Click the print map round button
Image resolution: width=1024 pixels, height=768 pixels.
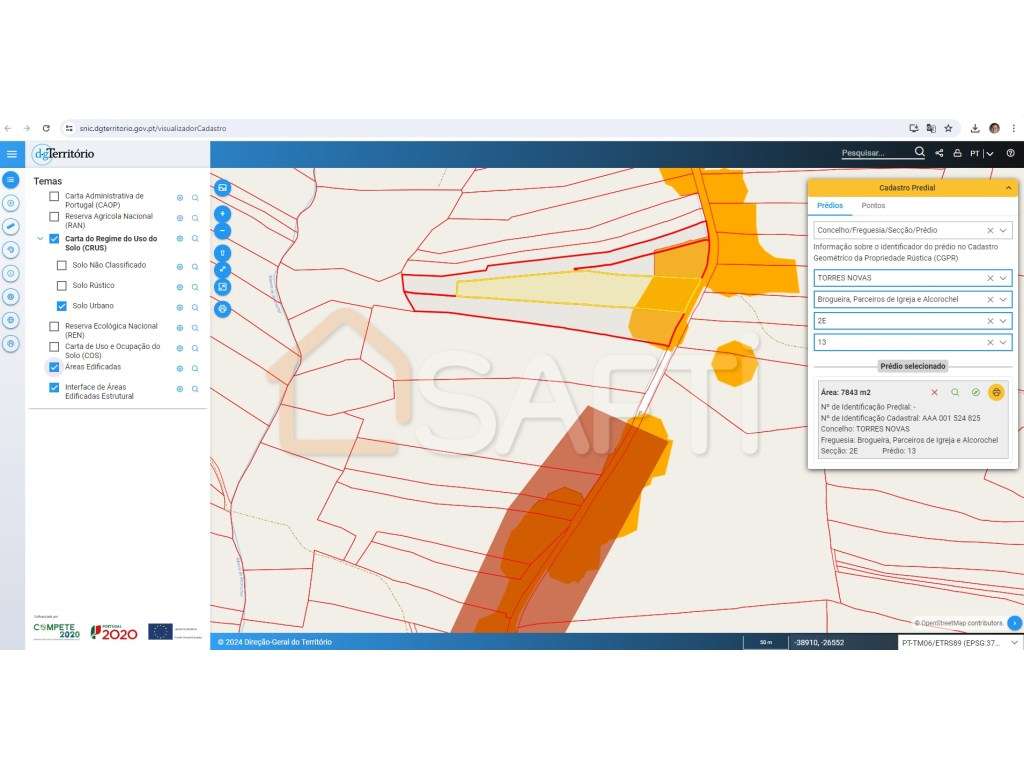tap(223, 309)
